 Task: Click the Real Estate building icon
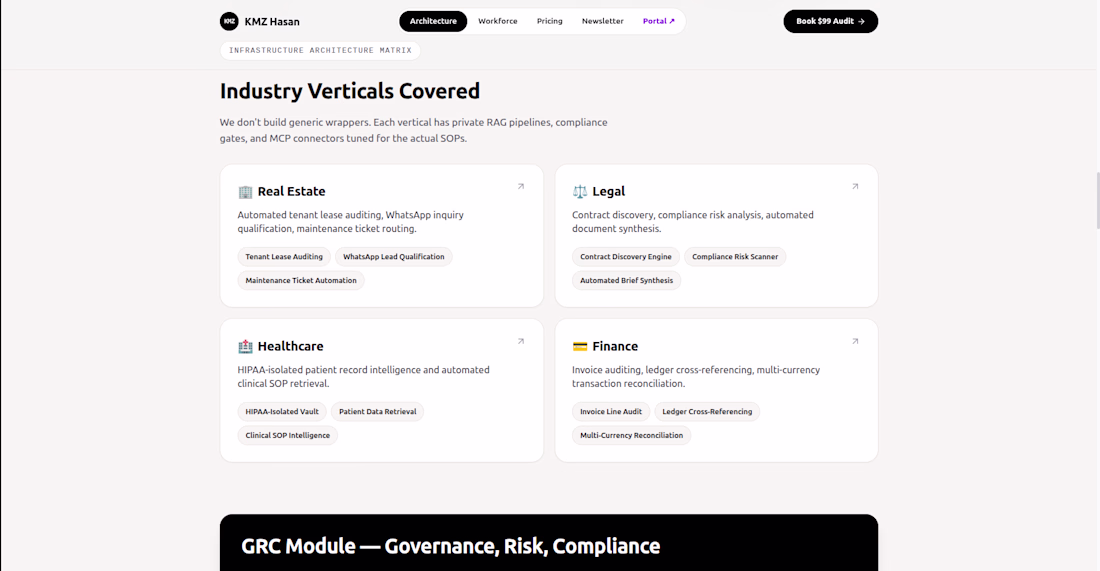245,192
